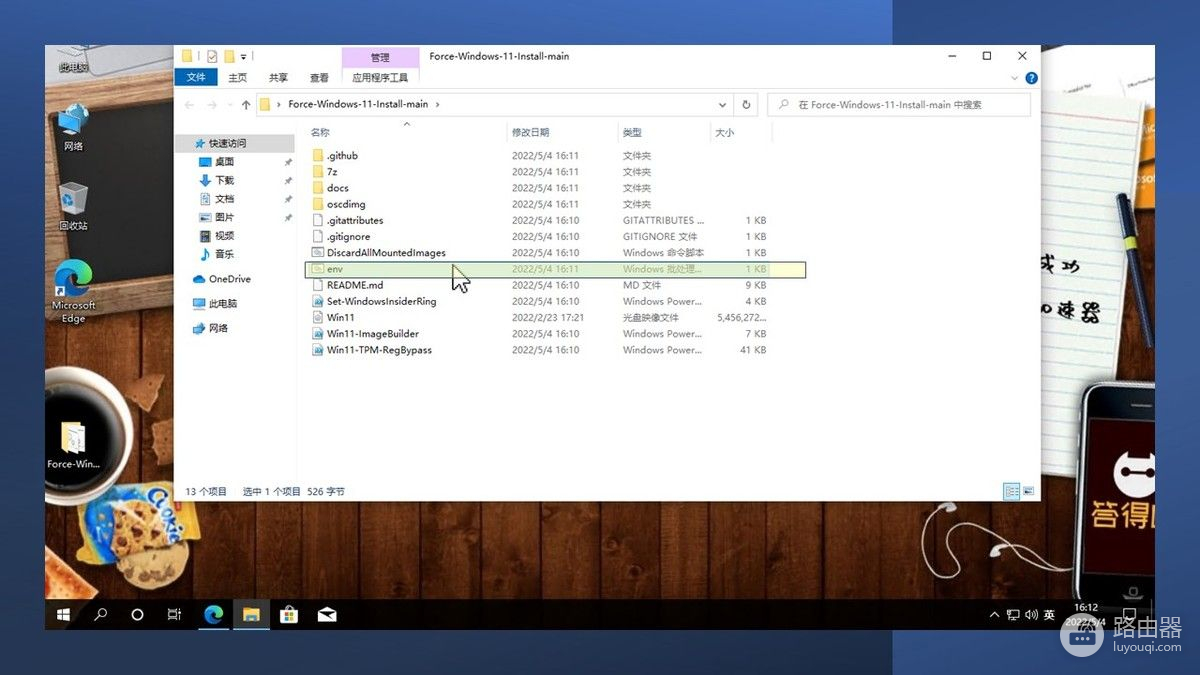Image resolution: width=1200 pixels, height=675 pixels.
Task: Open the Mail app on taskbar
Action: (327, 614)
